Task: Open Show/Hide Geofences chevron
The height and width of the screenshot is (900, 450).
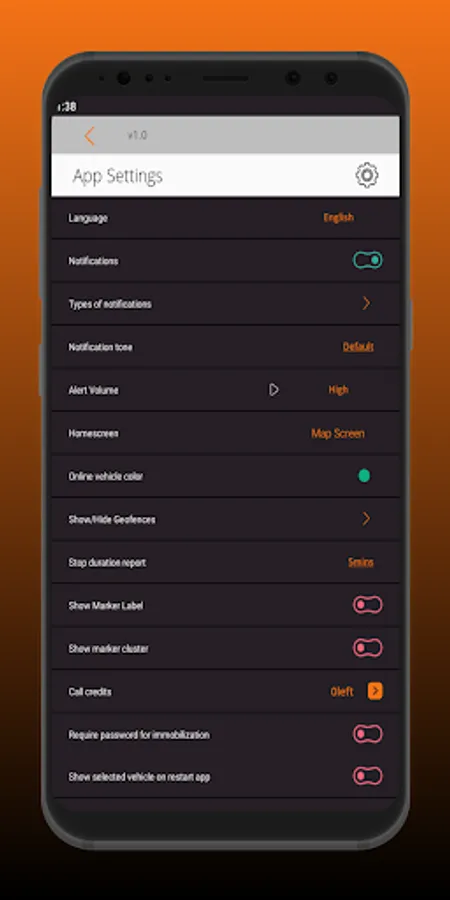Action: (x=366, y=519)
